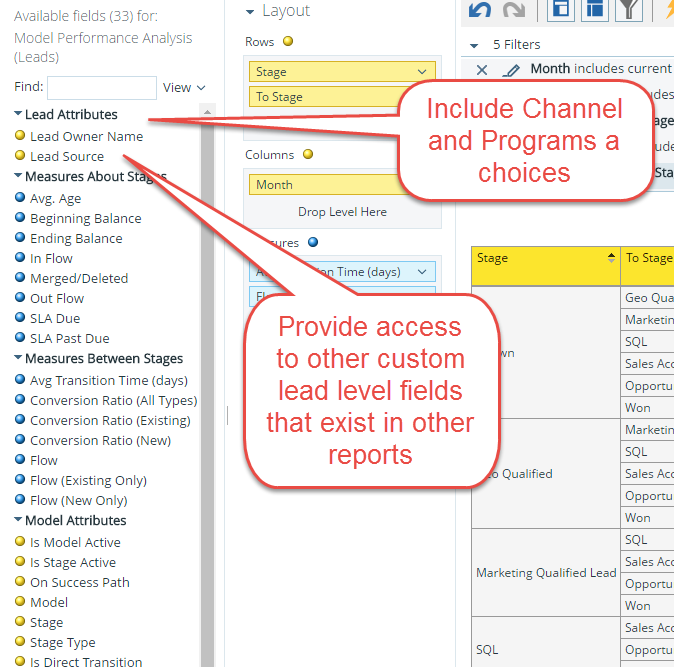674x667 pixels.
Task: Open the View dropdown menu
Action: pos(184,88)
